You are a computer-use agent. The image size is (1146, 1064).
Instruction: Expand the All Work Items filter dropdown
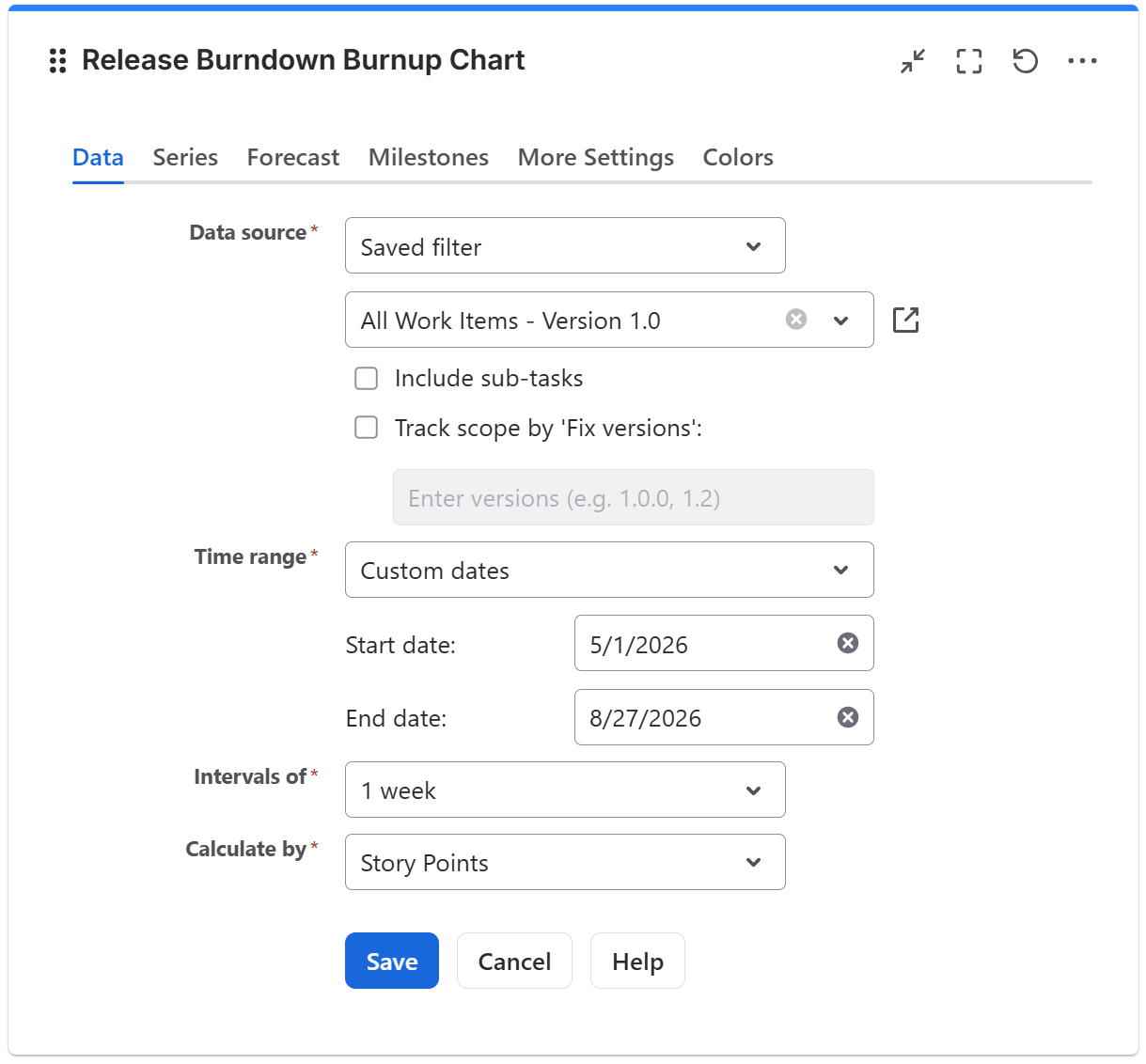pos(841,321)
